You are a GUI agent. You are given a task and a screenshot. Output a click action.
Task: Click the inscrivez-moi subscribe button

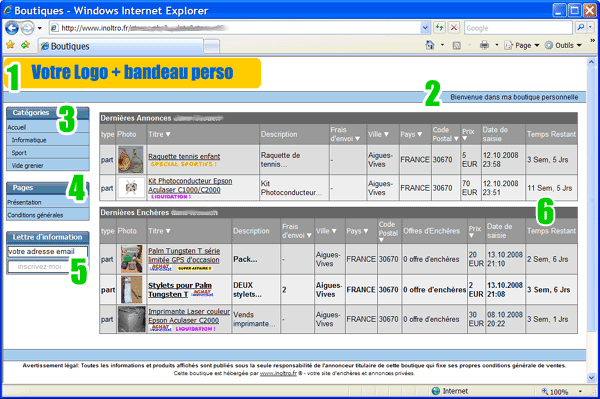click(39, 266)
